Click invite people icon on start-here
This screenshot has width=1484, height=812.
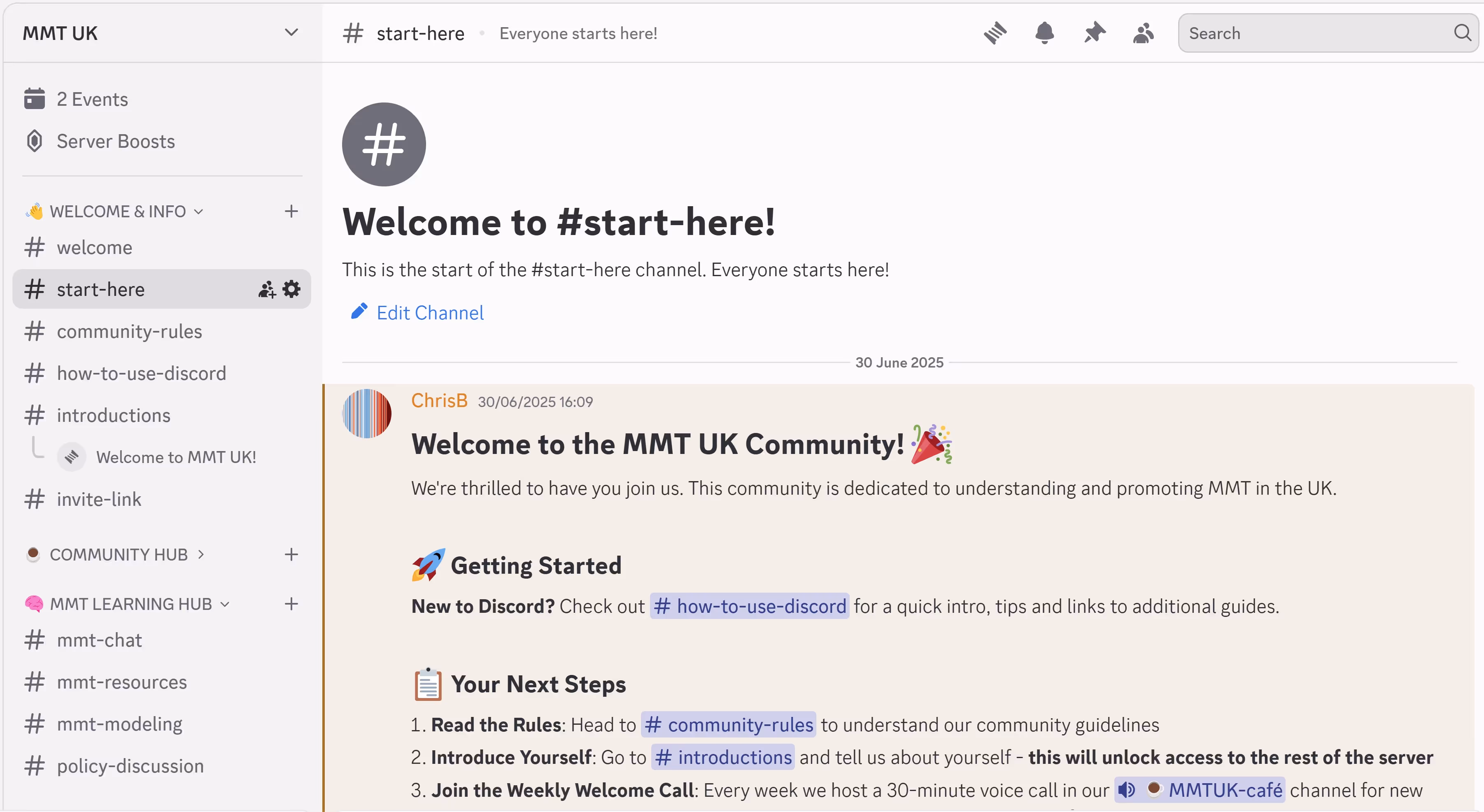[267, 289]
